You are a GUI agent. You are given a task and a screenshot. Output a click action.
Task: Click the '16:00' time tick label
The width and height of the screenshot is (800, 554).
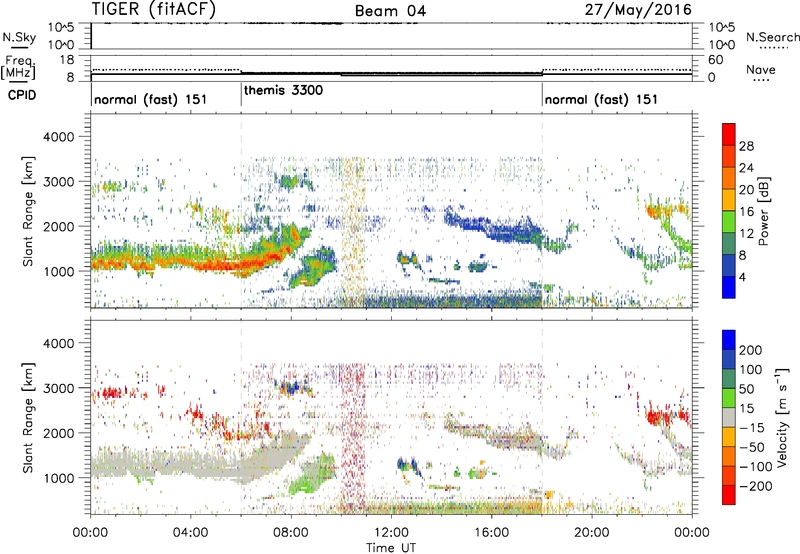[491, 533]
